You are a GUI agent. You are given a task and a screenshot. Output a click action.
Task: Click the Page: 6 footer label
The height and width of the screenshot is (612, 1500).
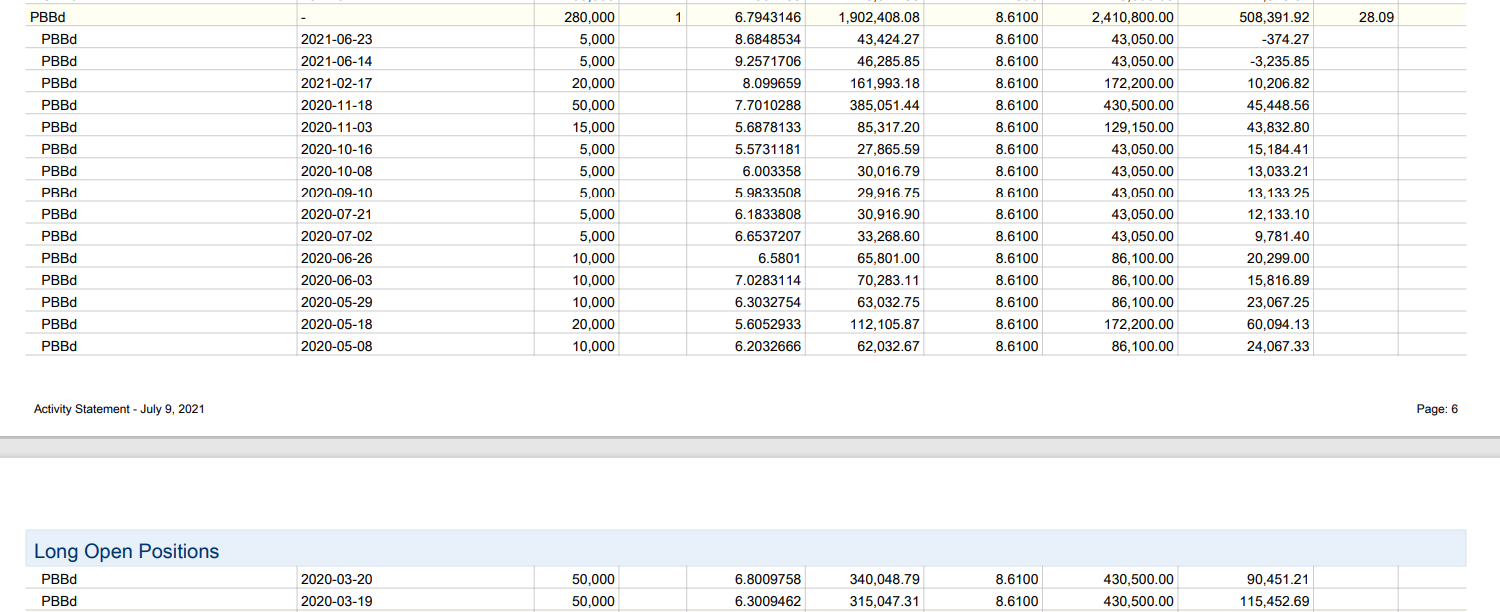(x=1437, y=408)
